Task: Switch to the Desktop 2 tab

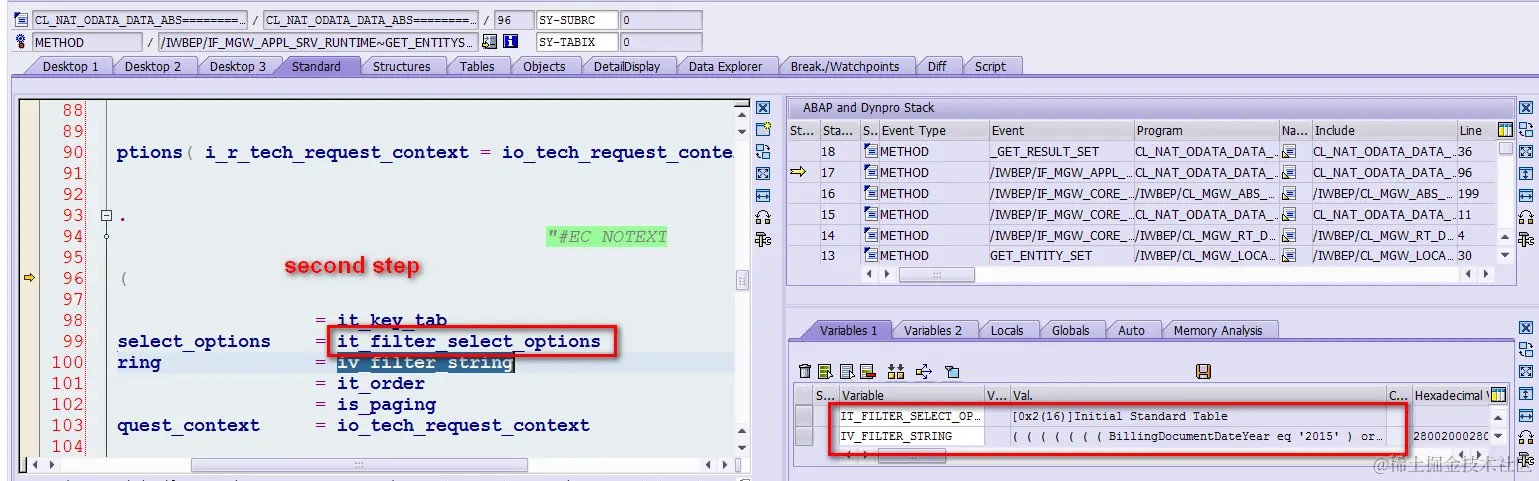Action: pyautogui.click(x=153, y=66)
